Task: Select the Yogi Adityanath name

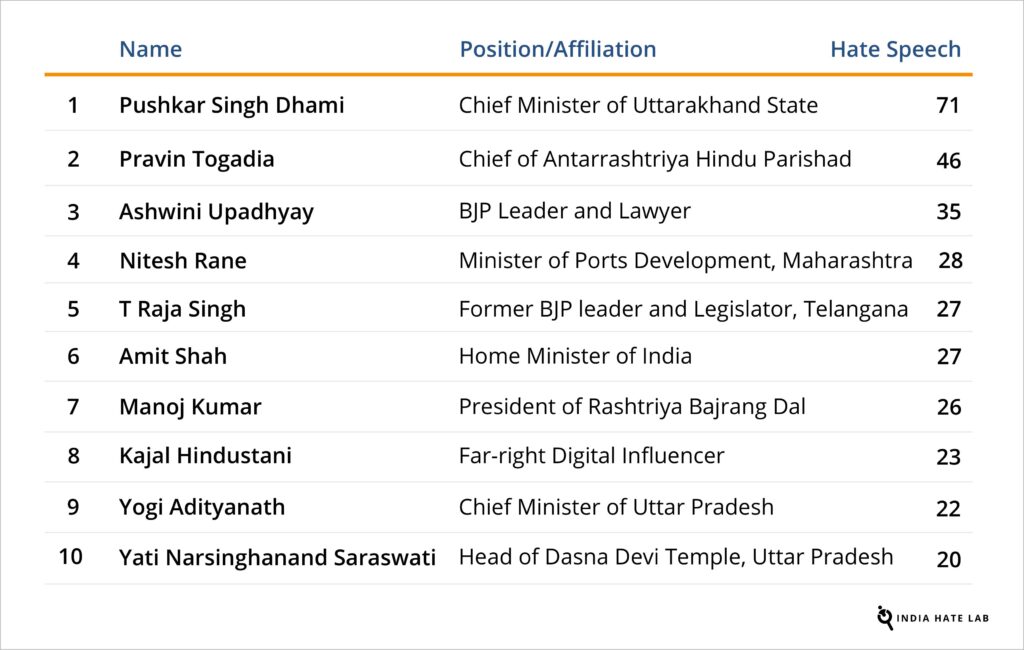Action: pos(202,507)
